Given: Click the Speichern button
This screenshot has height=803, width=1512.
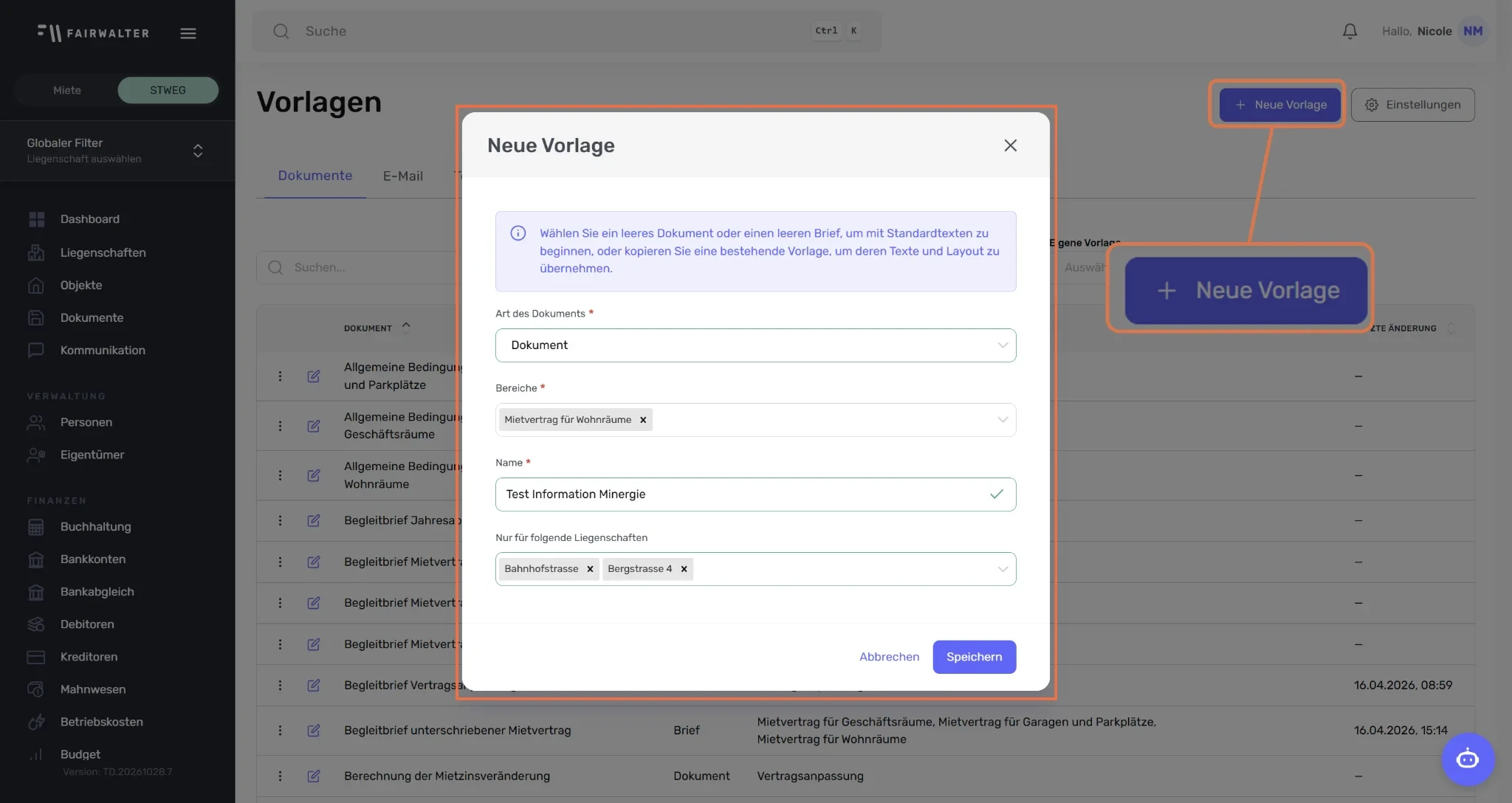Looking at the screenshot, I should (x=974, y=657).
